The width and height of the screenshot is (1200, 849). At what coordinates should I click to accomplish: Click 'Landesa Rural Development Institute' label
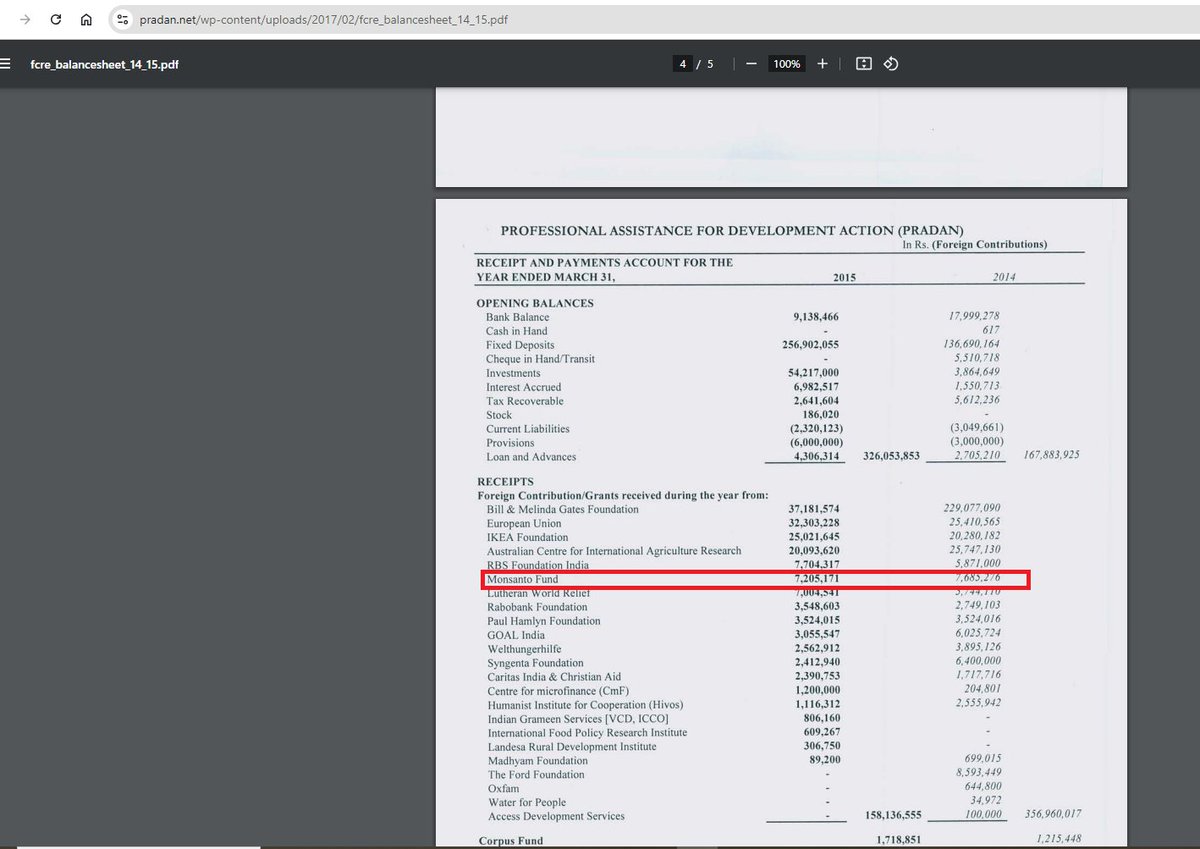tap(571, 747)
